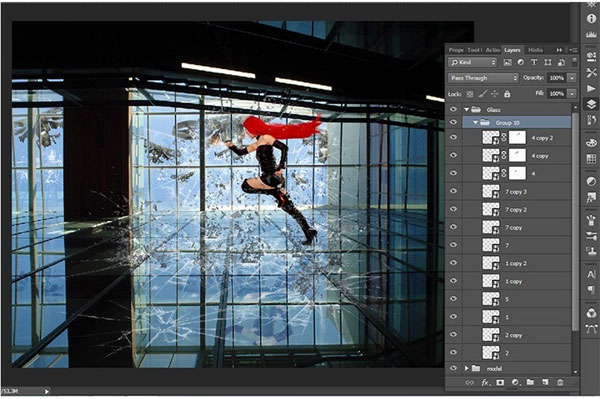The width and height of the screenshot is (600, 399).
Task: Collapse the Glass group triangle
Action: tap(466, 109)
